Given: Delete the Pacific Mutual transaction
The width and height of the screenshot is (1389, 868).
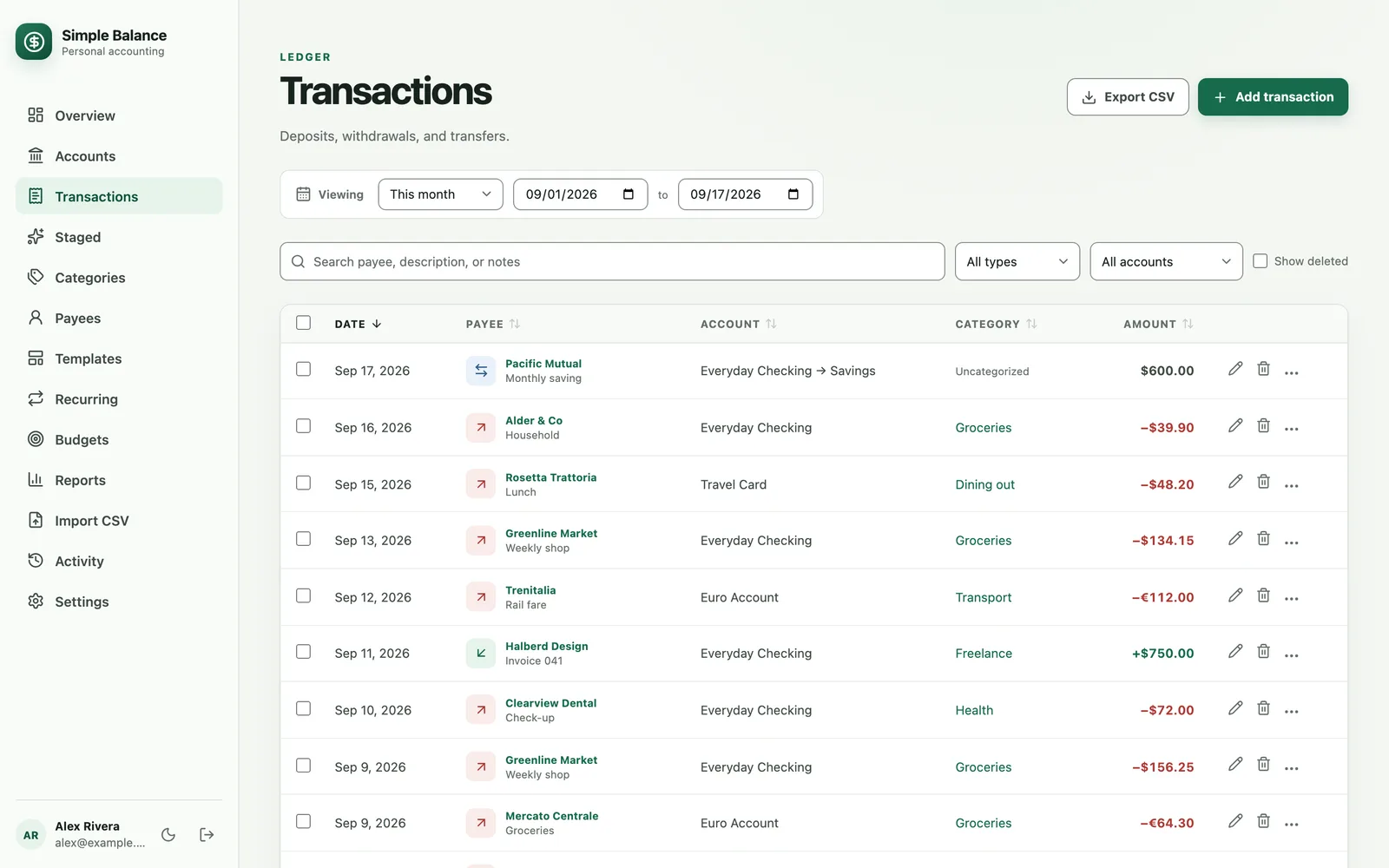Looking at the screenshot, I should 1264,369.
